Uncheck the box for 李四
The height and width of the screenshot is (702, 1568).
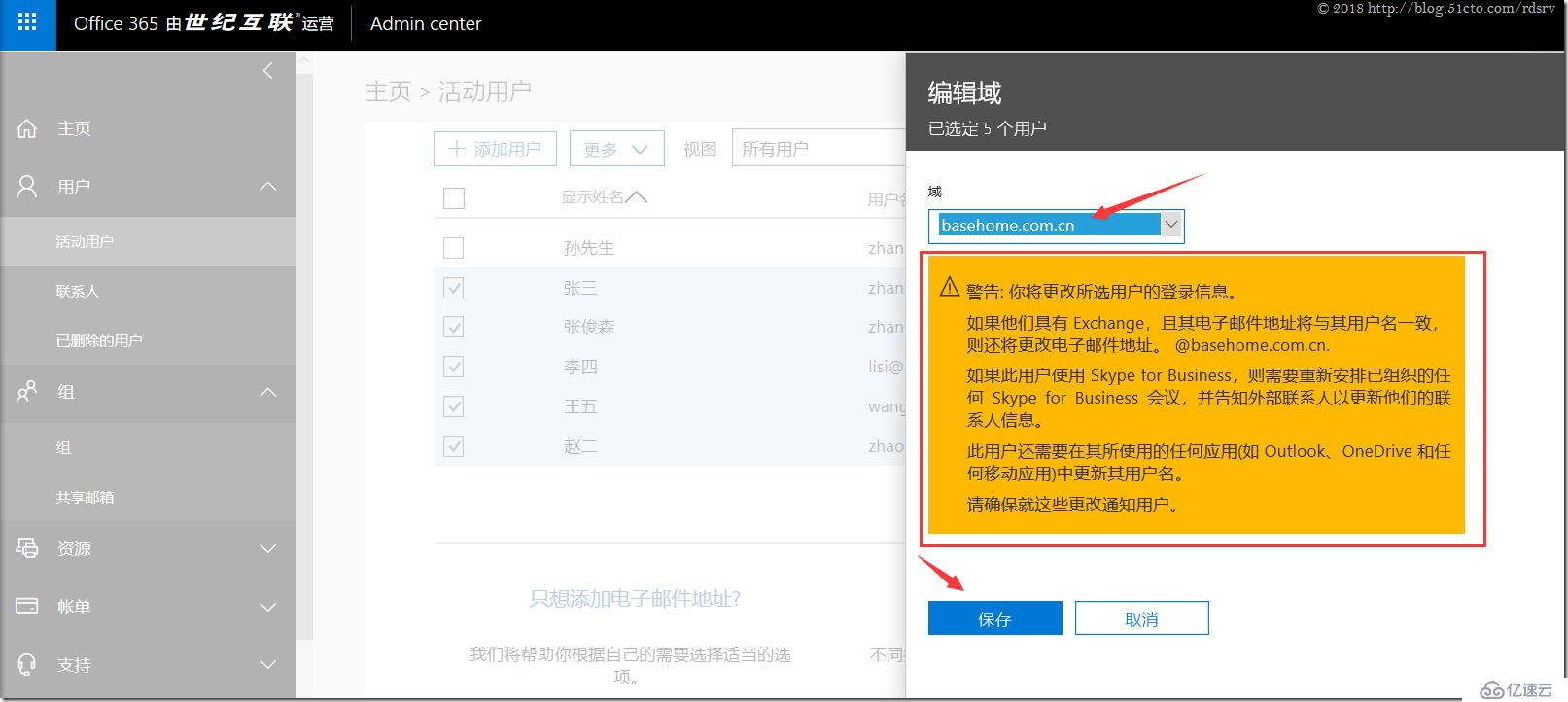[x=454, y=367]
